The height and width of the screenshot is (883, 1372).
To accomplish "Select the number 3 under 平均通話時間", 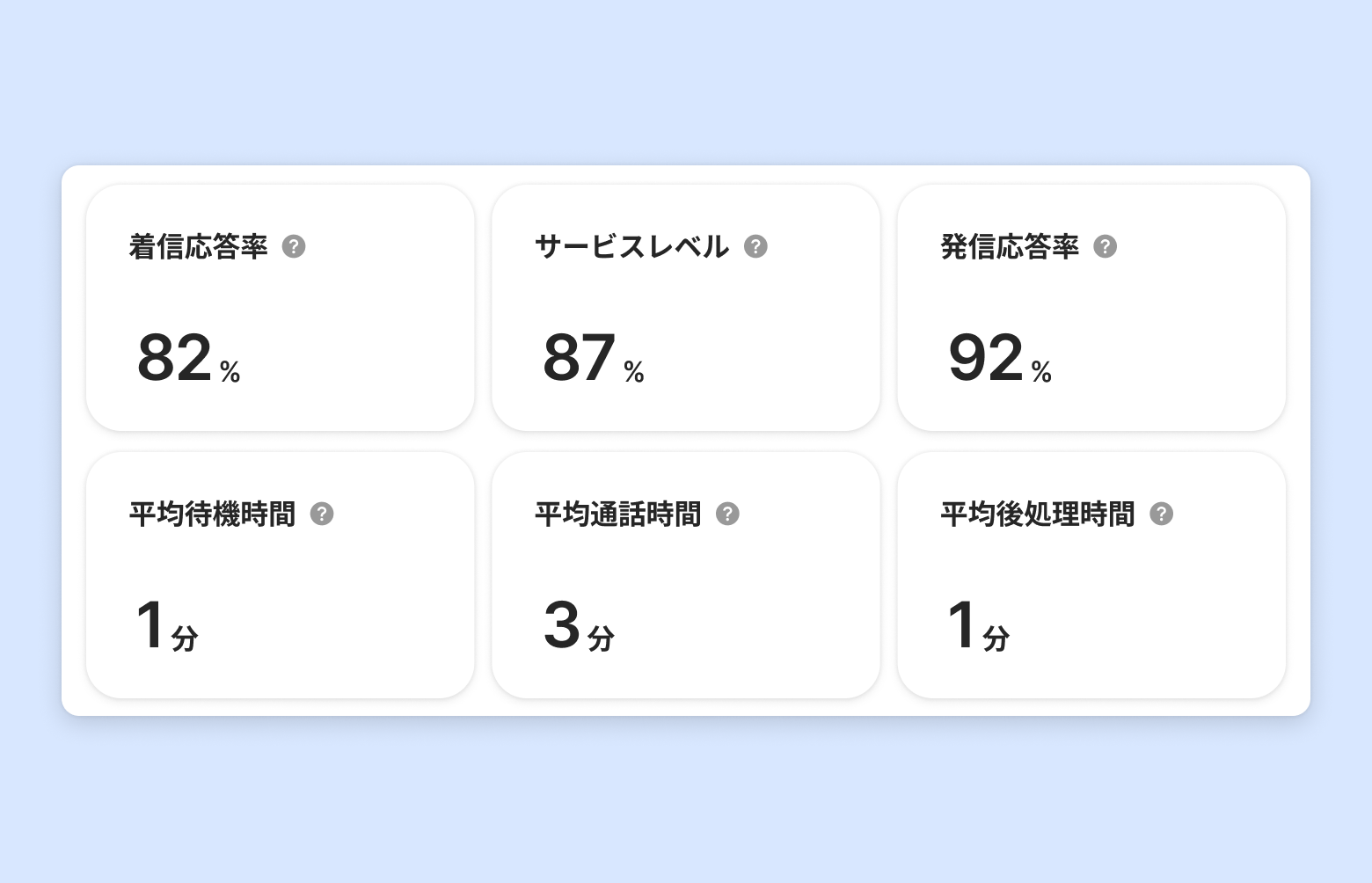I will click(562, 625).
